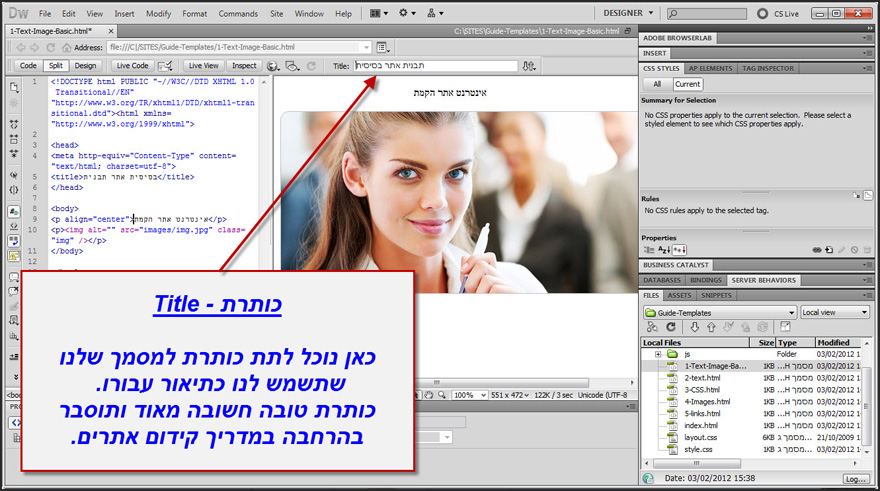Click the Home icon beside Address

coord(66,48)
